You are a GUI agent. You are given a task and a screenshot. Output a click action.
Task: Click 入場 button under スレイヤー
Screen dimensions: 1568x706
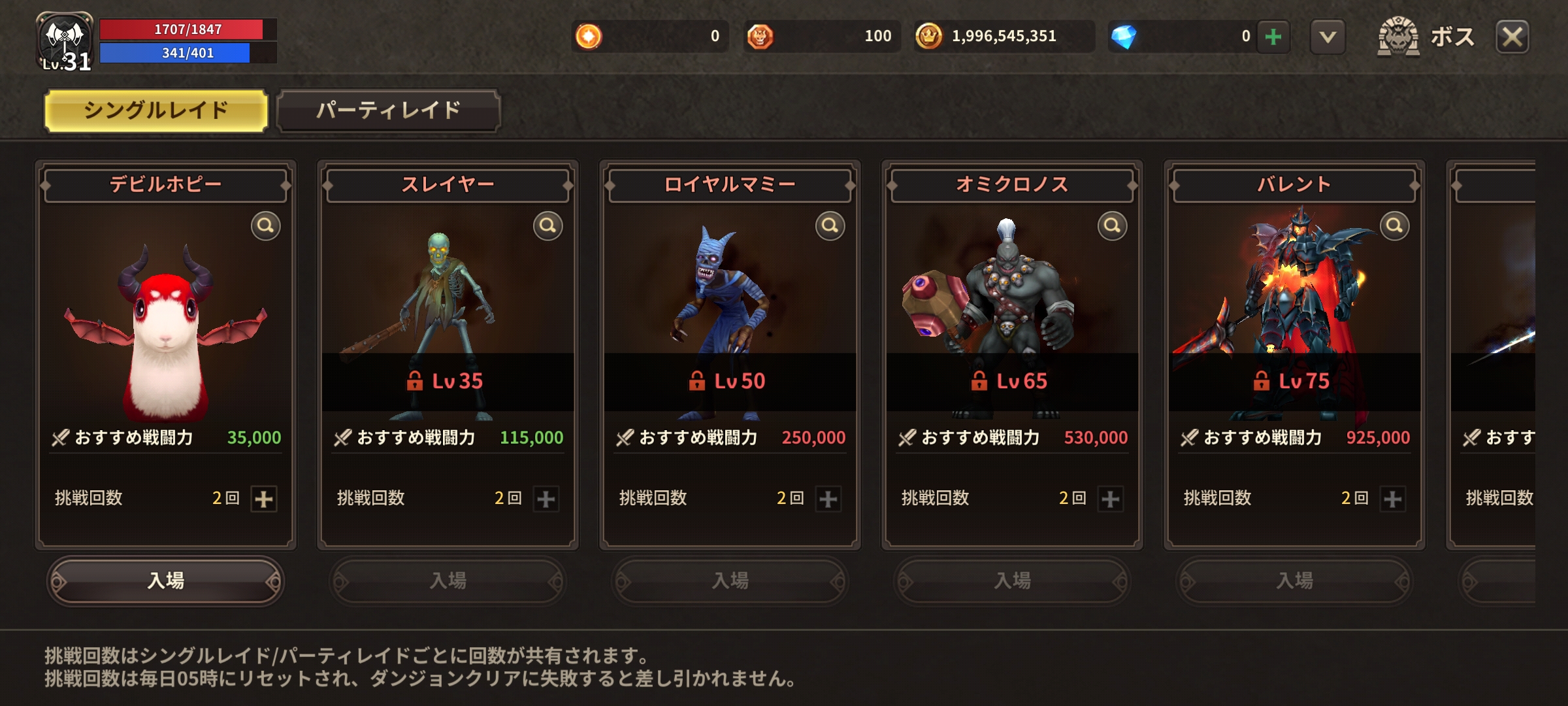pos(448,580)
